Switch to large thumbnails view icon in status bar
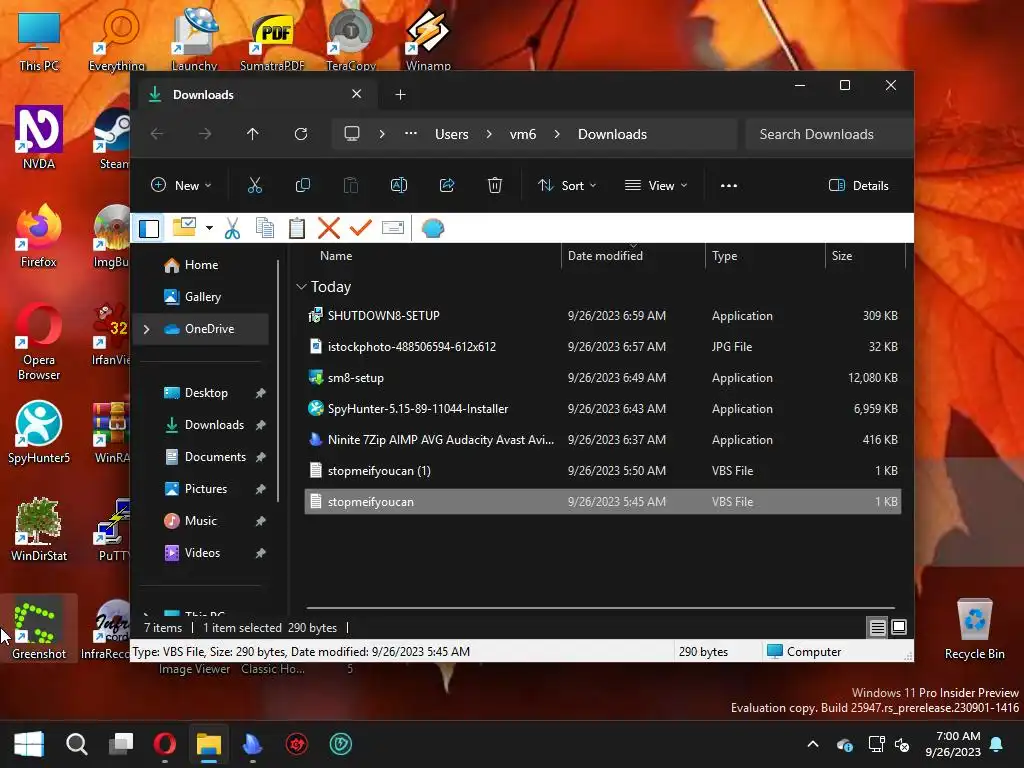The height and width of the screenshot is (768, 1024). click(899, 628)
